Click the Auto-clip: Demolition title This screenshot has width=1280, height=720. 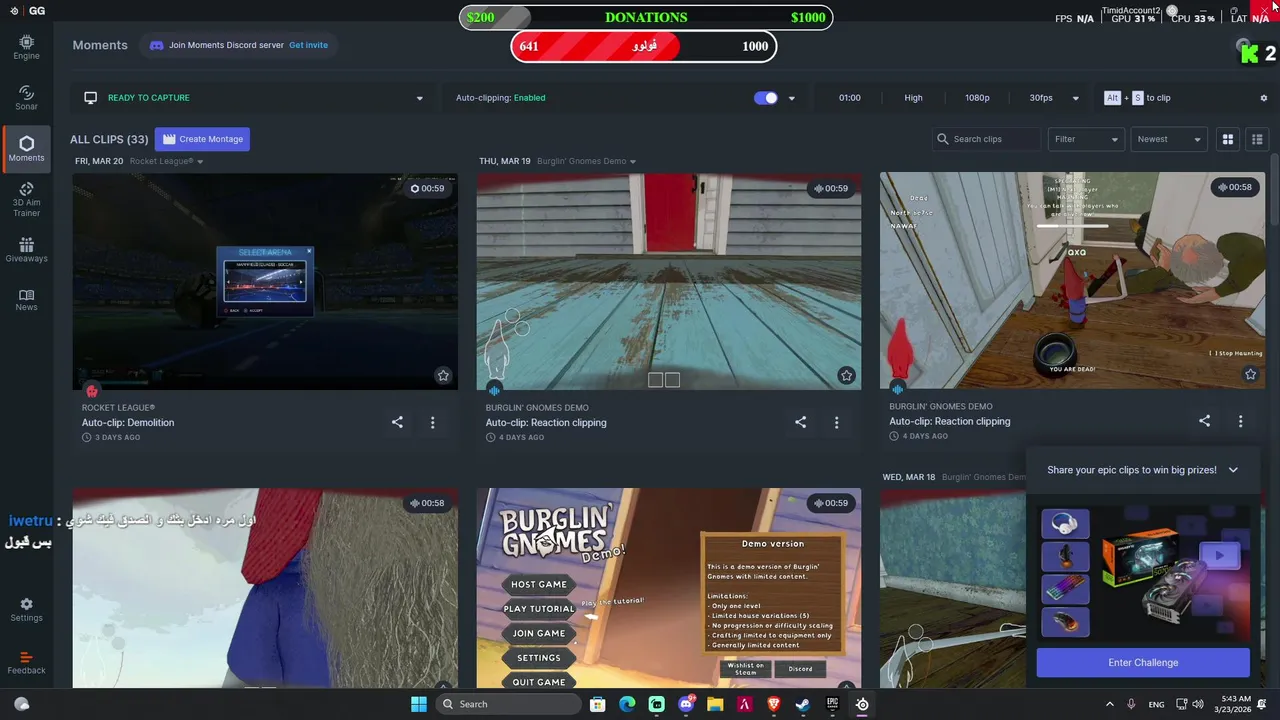point(128,423)
